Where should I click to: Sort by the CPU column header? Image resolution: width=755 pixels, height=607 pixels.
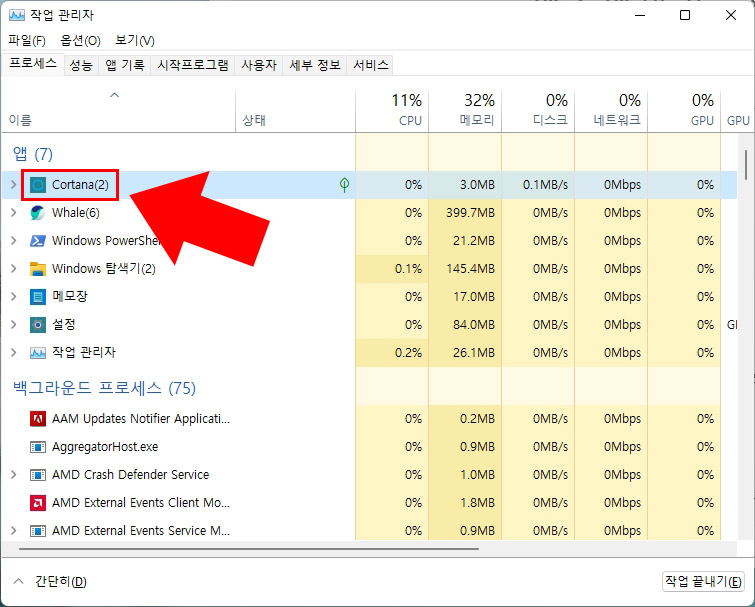coord(392,112)
